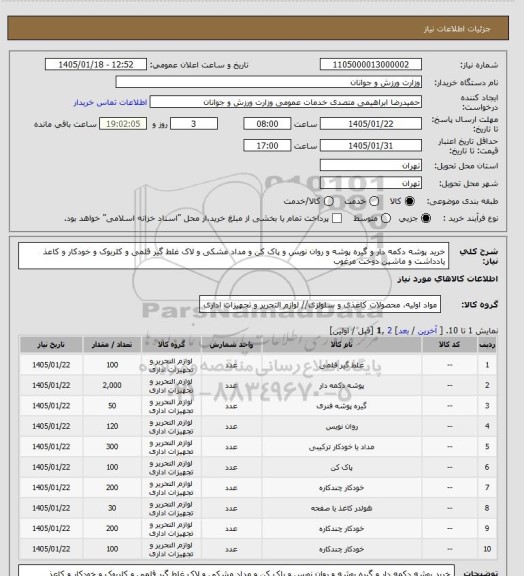Click the response deadline time 08:00 field
This screenshot has height=576, width=524.
click(267, 123)
